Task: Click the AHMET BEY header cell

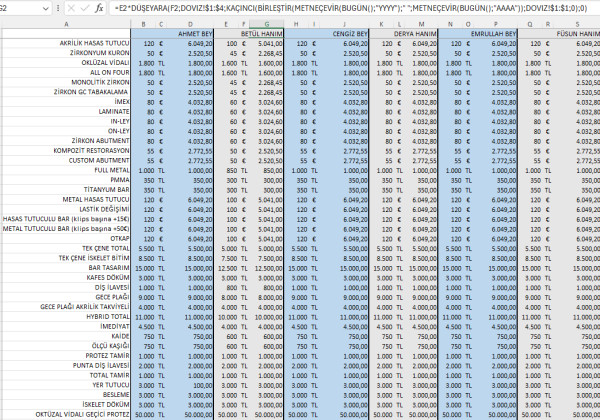Action: (195, 34)
